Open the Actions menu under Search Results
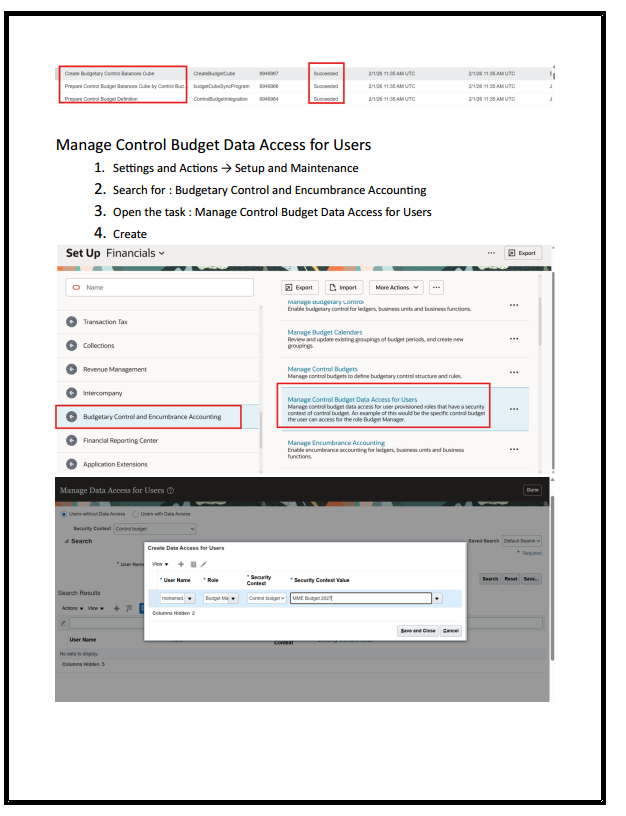The image size is (626, 816). tap(71, 607)
